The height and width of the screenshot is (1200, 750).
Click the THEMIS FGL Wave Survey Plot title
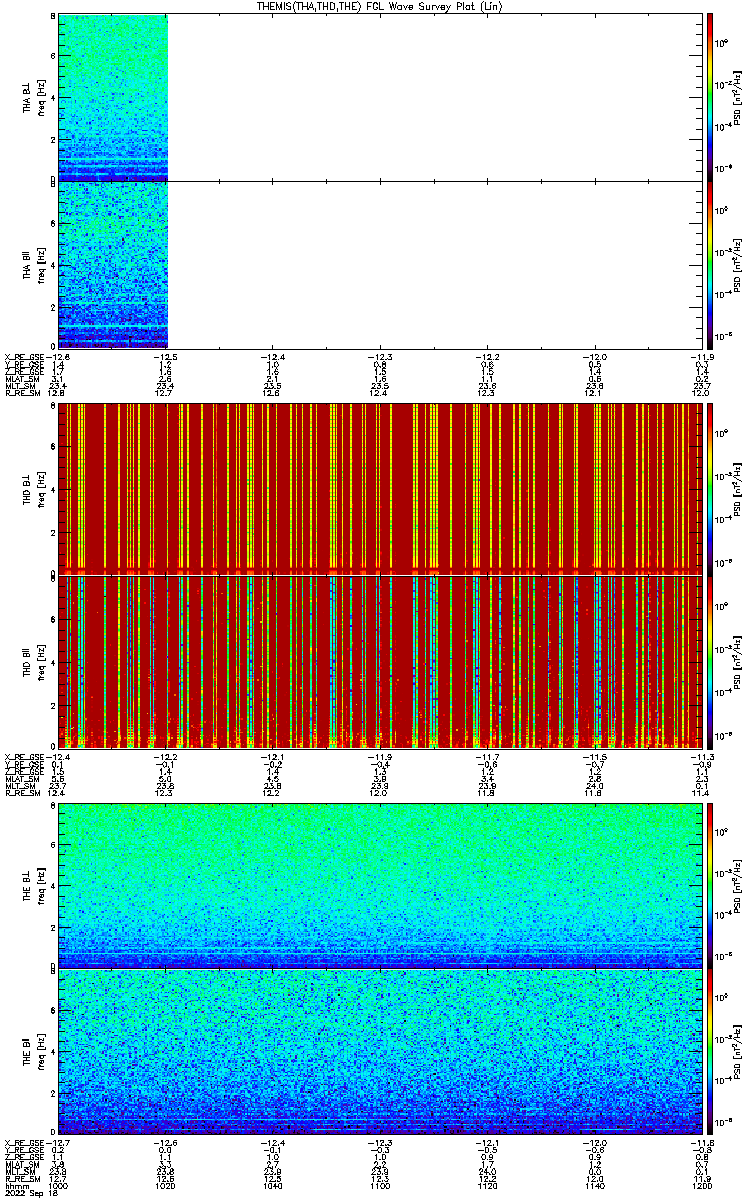(382, 6)
